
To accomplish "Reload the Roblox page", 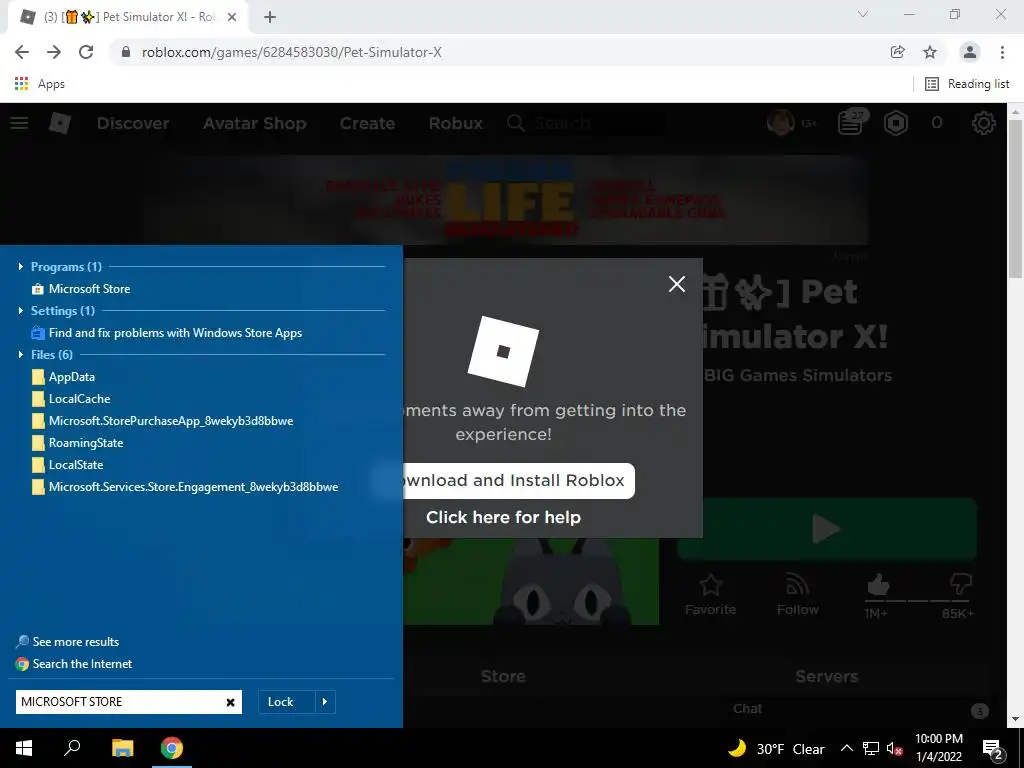I will pos(86,52).
